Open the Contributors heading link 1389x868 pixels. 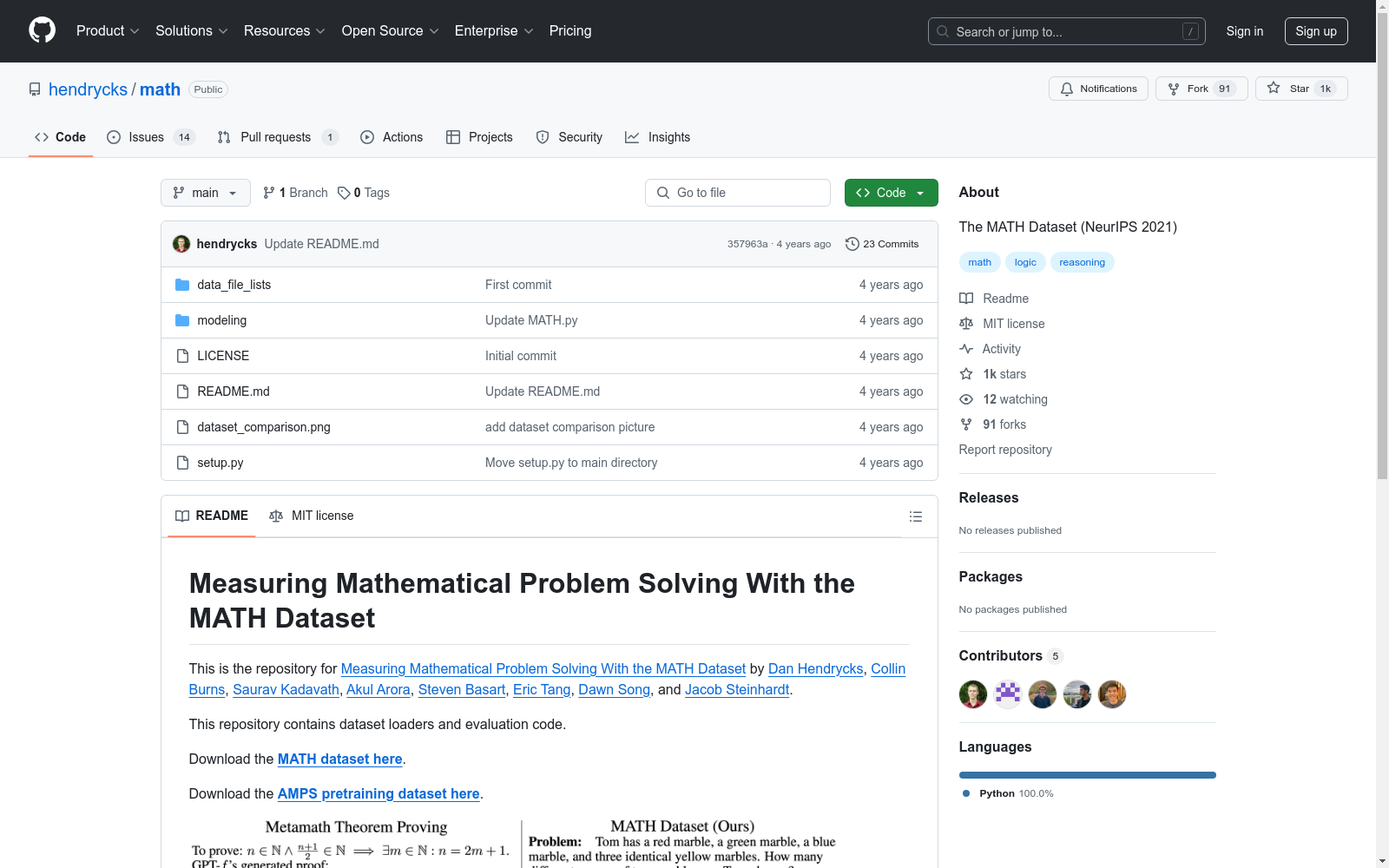tap(1011, 655)
